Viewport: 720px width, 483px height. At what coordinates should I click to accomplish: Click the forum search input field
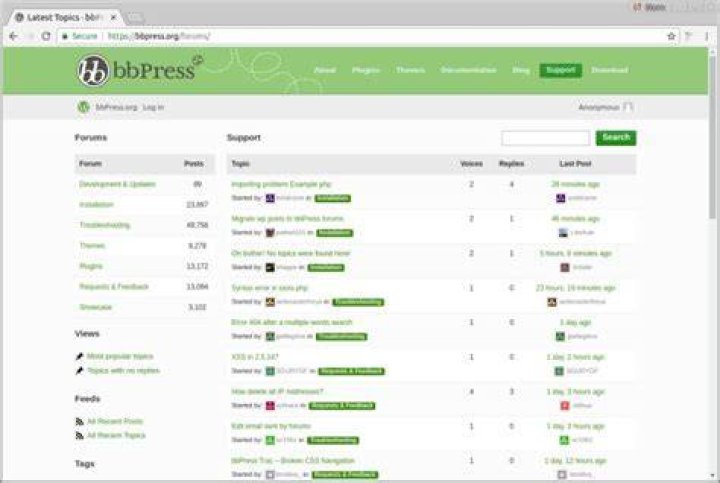[546, 138]
